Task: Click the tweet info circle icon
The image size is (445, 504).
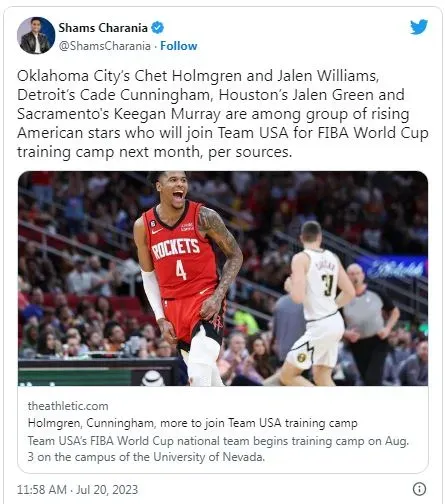Action: (x=419, y=489)
